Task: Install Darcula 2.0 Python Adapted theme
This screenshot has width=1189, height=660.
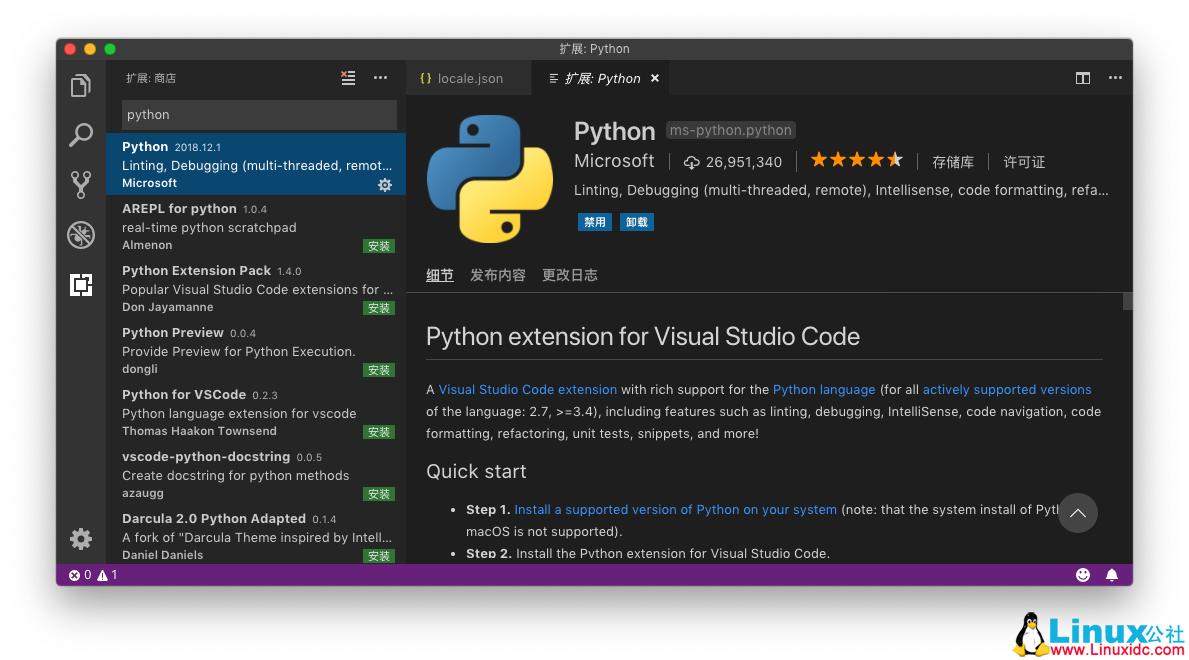Action: pos(378,556)
